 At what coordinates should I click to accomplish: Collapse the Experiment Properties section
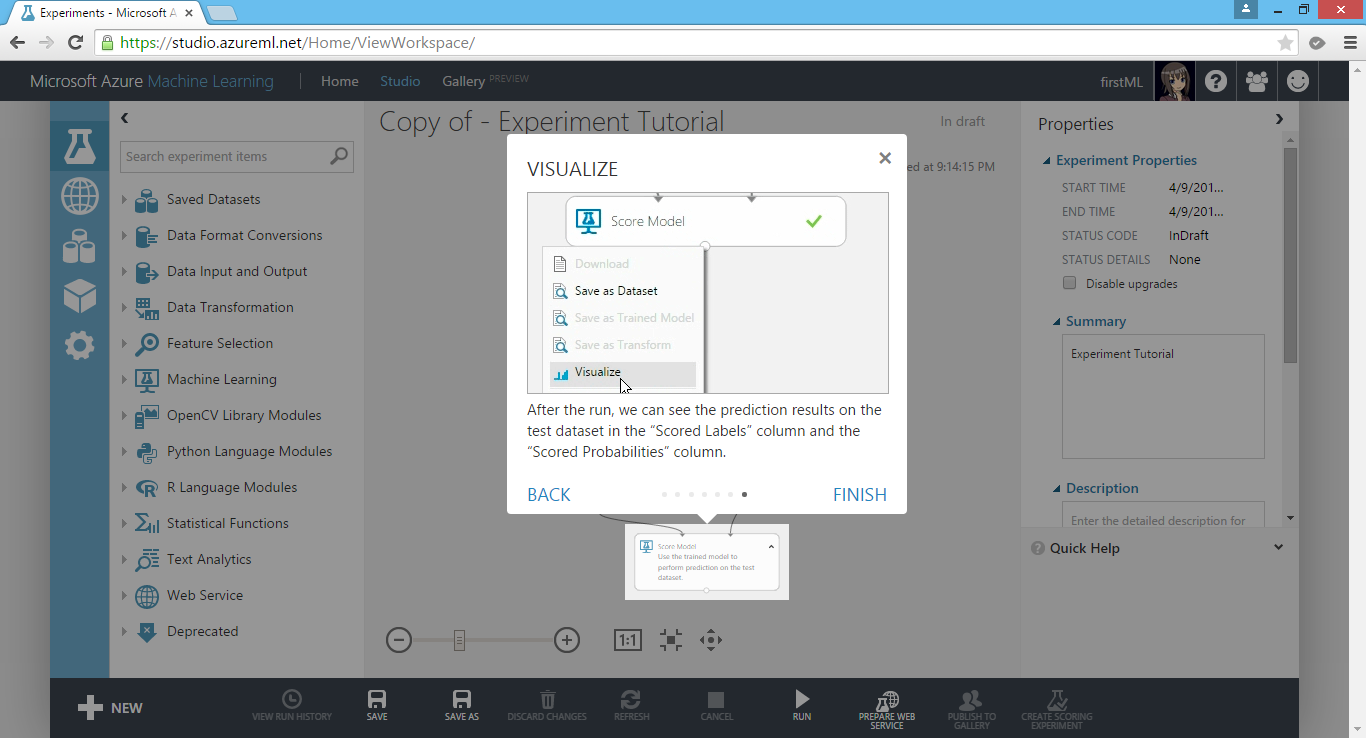[1047, 161]
